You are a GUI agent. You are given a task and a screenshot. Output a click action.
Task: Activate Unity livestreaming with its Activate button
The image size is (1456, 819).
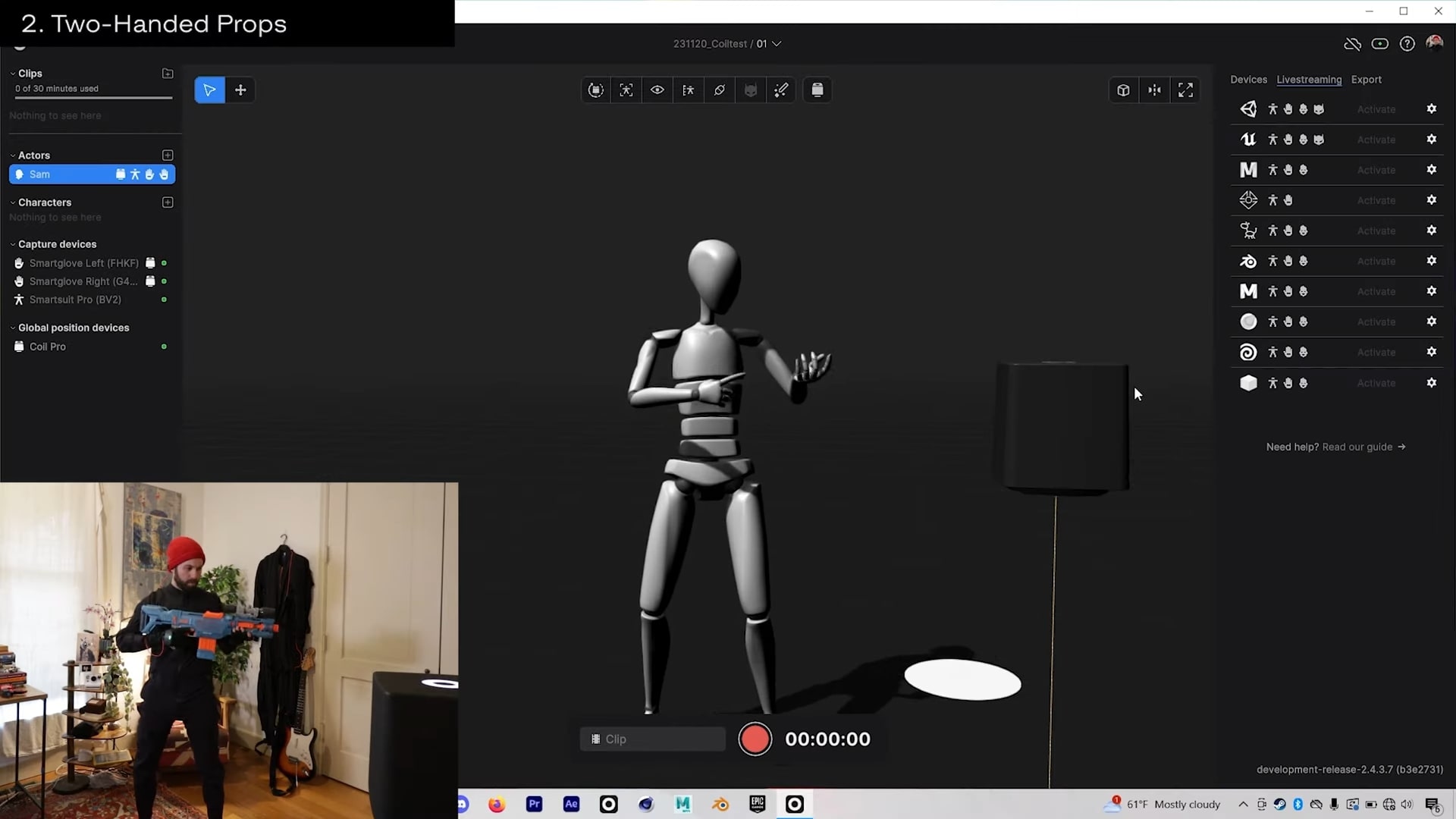(1376, 108)
